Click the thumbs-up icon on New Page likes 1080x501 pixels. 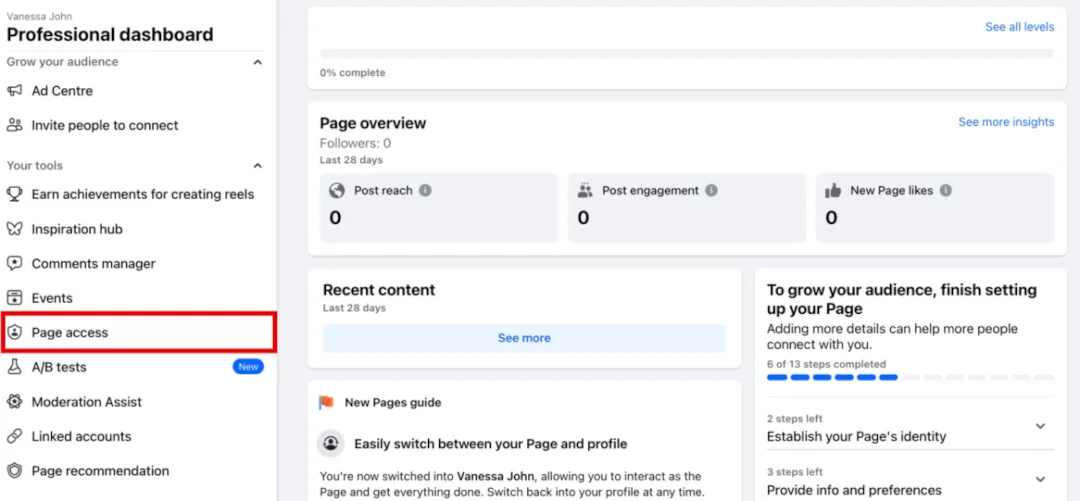tap(833, 191)
